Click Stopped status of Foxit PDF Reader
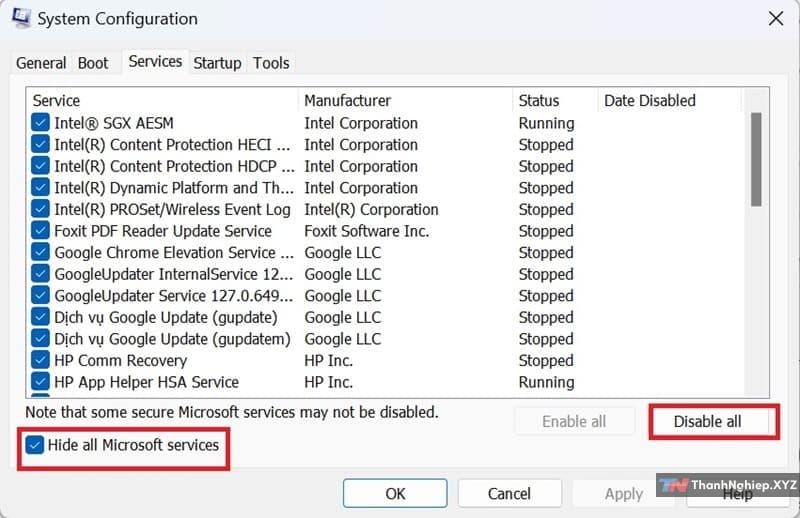 pos(546,231)
